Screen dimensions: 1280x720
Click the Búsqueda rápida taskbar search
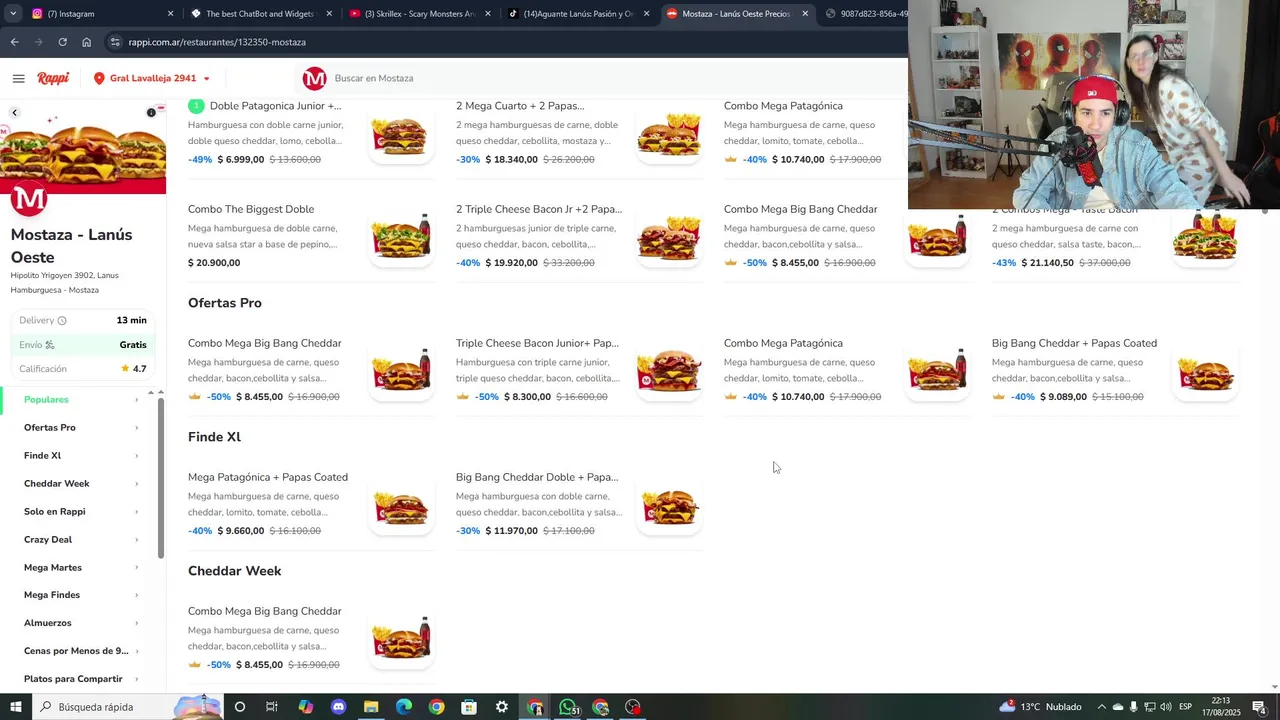pyautogui.click(x=126, y=707)
